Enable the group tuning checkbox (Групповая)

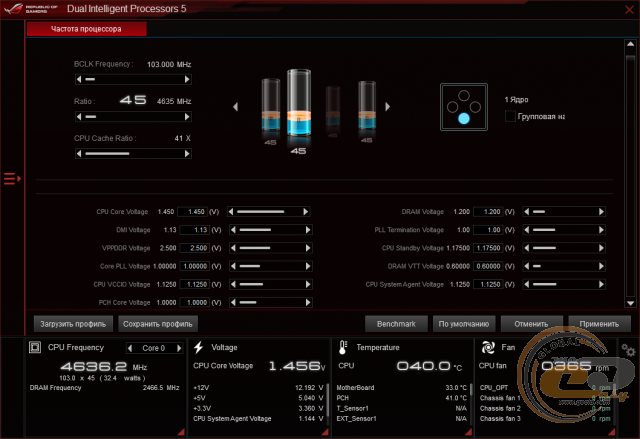tap(510, 116)
